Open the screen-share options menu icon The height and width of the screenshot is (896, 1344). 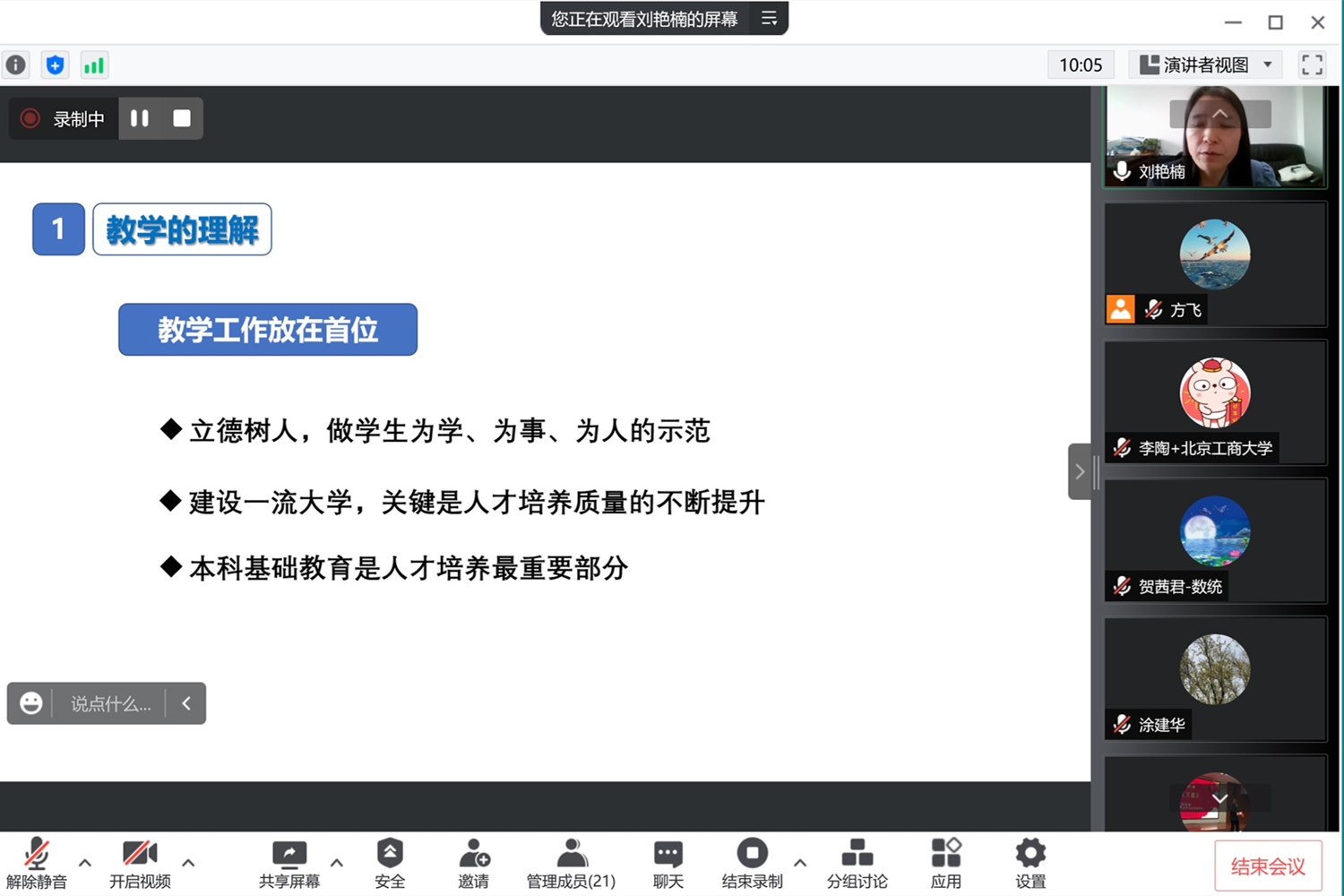pos(769,18)
